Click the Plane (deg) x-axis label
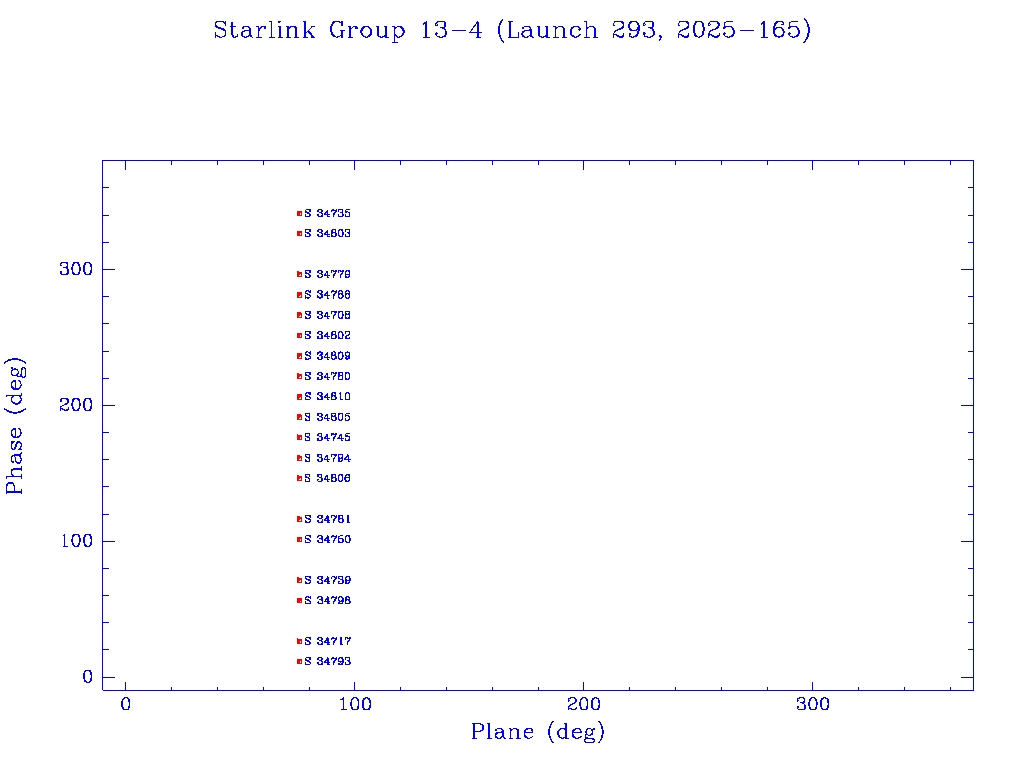The width and height of the screenshot is (1024, 768). (538, 732)
